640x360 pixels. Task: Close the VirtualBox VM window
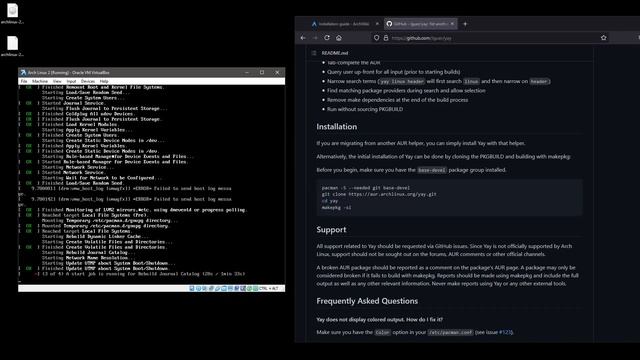click(x=278, y=73)
